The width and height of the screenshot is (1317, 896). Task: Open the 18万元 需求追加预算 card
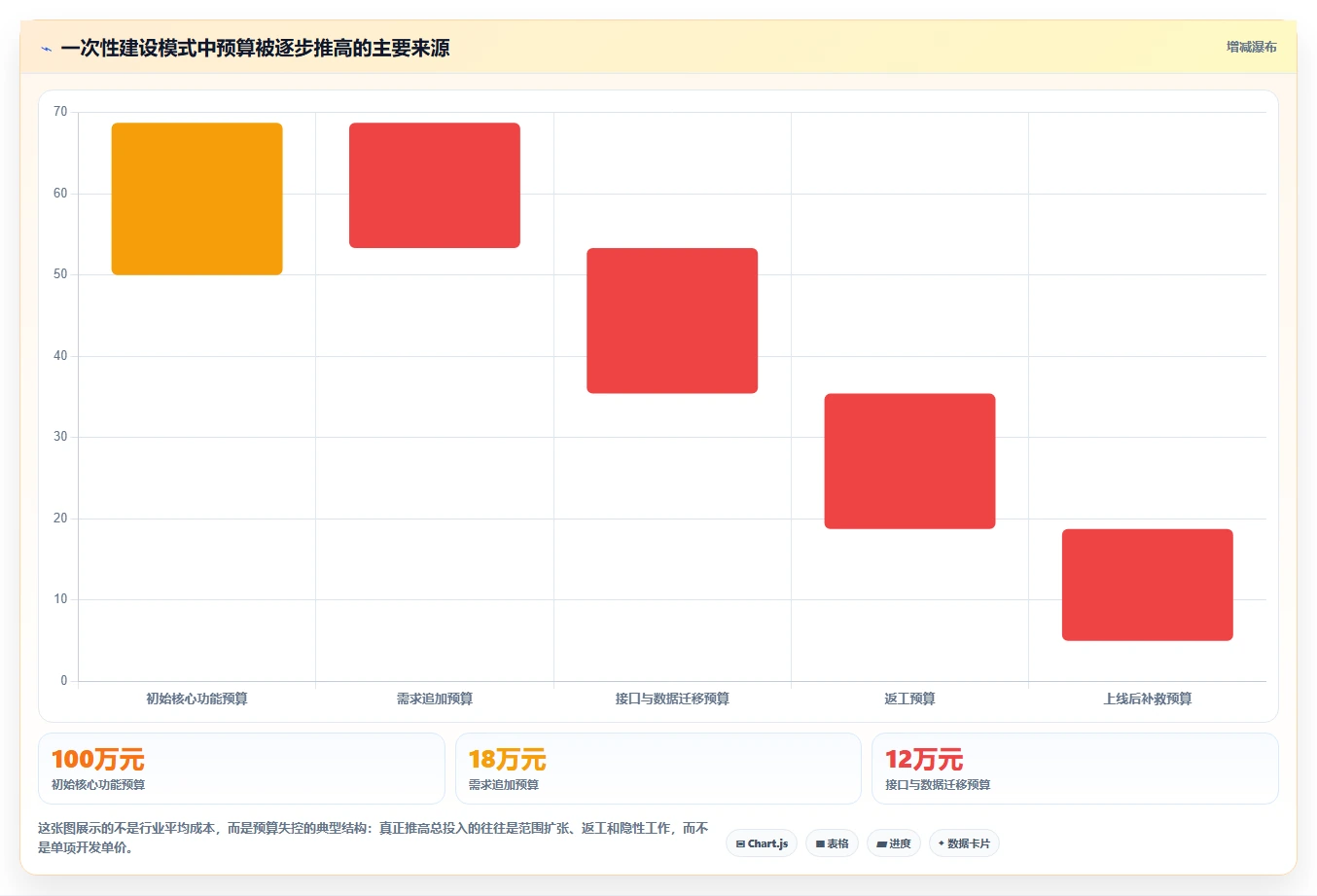(x=658, y=769)
